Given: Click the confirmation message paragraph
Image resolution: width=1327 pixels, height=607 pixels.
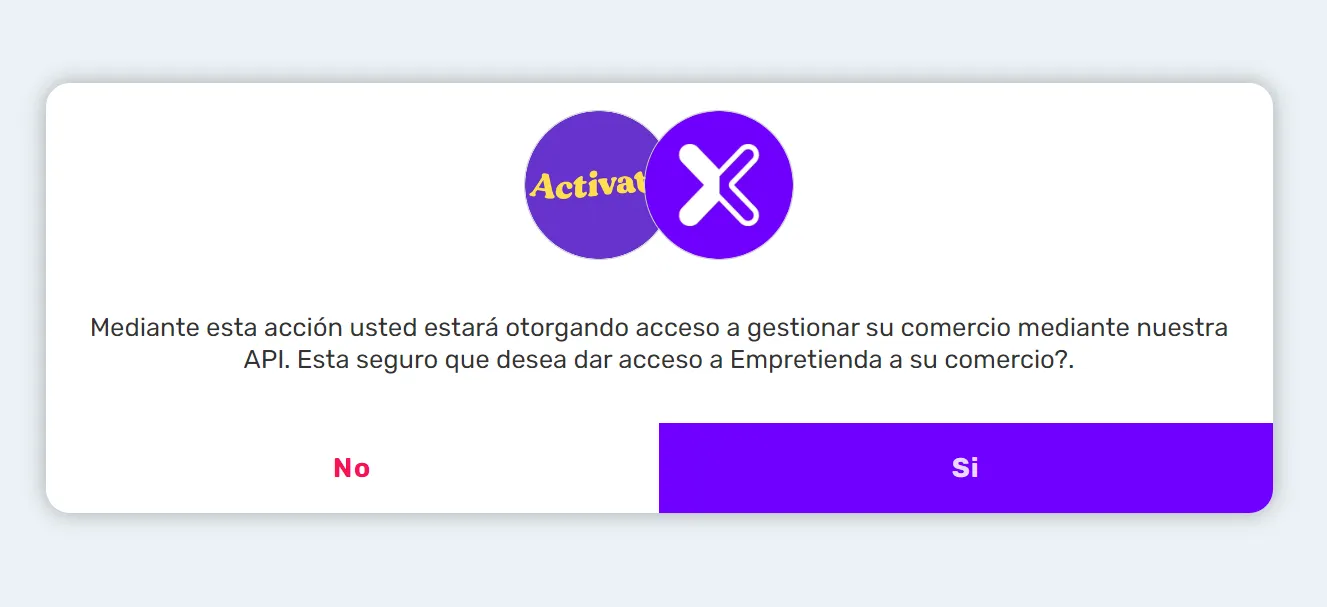Looking at the screenshot, I should tap(659, 344).
